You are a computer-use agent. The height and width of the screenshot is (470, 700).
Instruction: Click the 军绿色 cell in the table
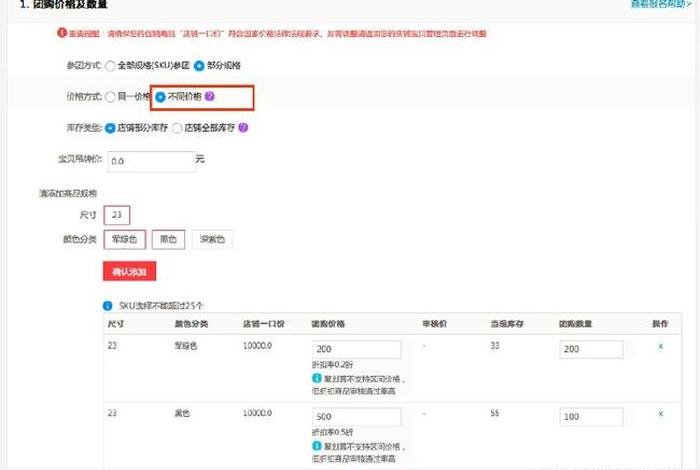pyautogui.click(x=185, y=345)
